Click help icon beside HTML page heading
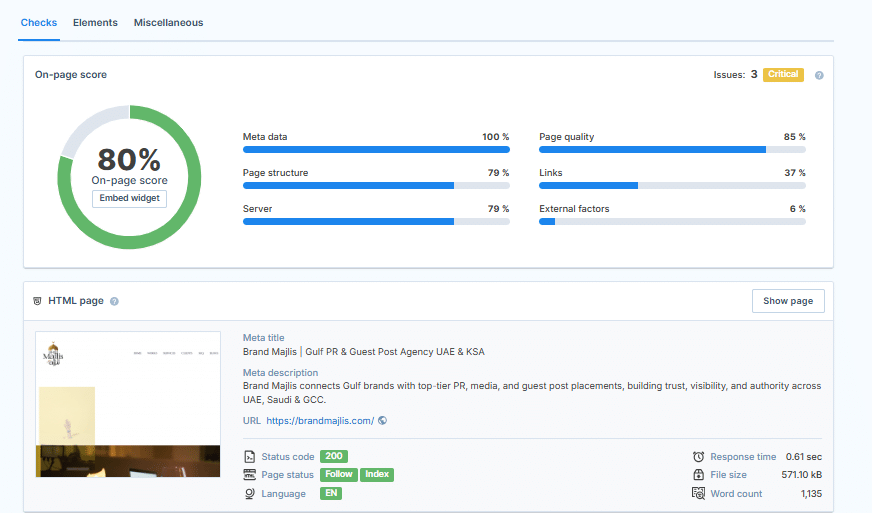Viewport: 872px width, 513px height. 114,302
